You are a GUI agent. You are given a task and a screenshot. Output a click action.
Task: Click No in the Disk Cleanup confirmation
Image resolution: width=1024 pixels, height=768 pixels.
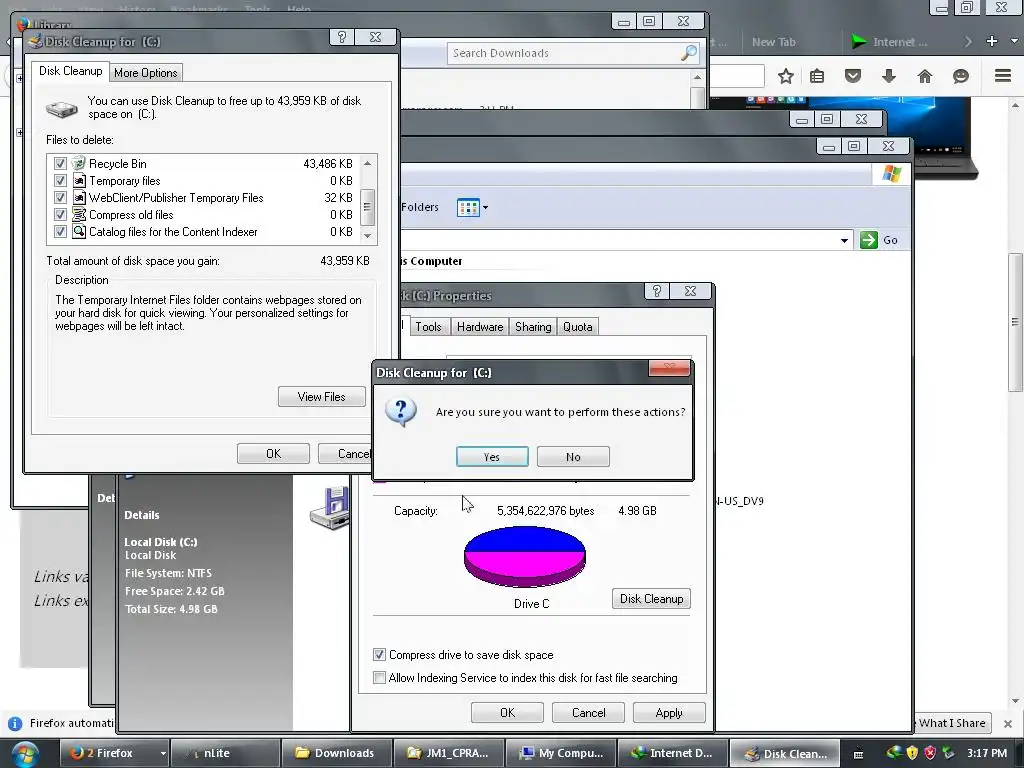click(x=573, y=456)
